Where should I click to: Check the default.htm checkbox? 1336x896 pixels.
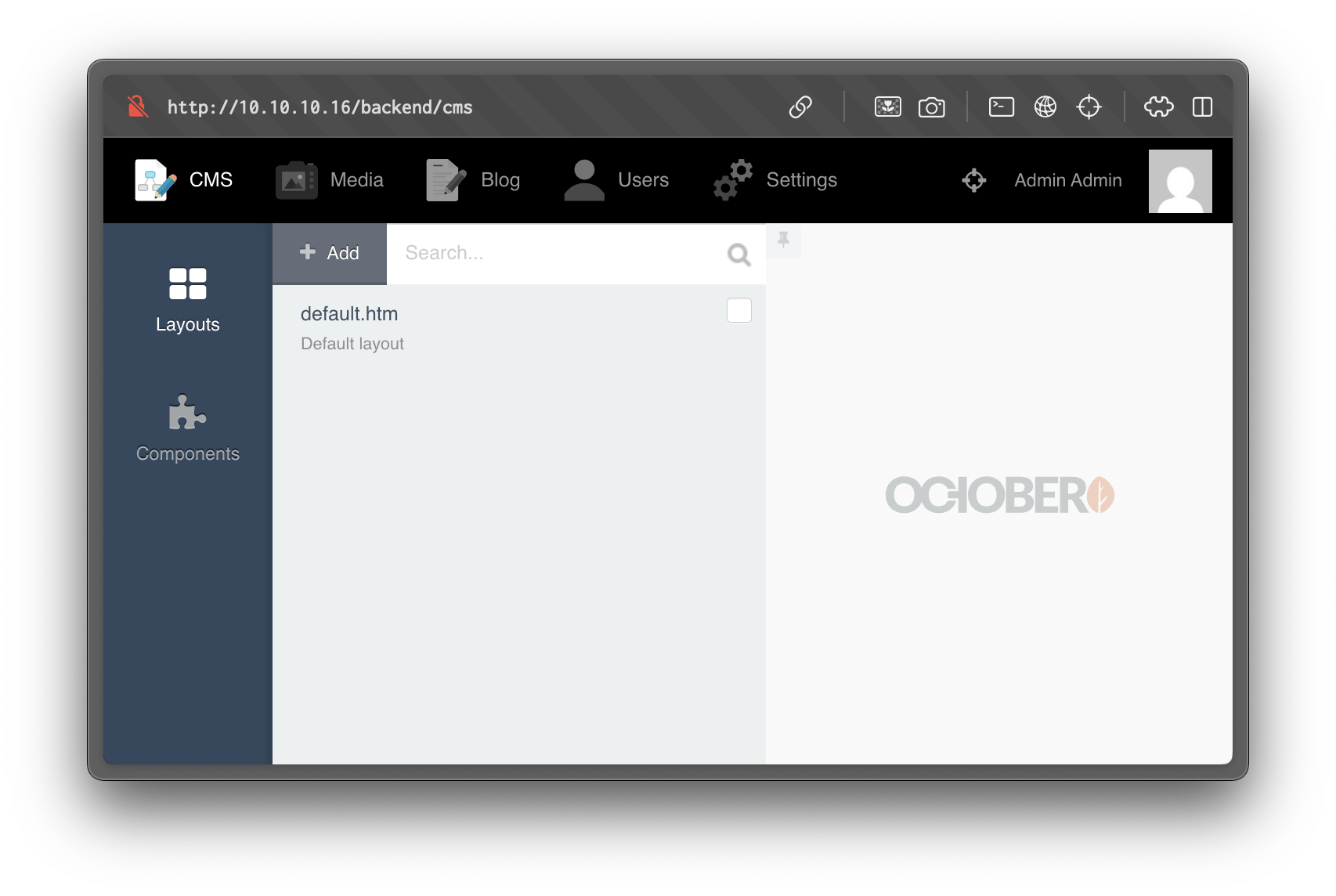(x=739, y=310)
